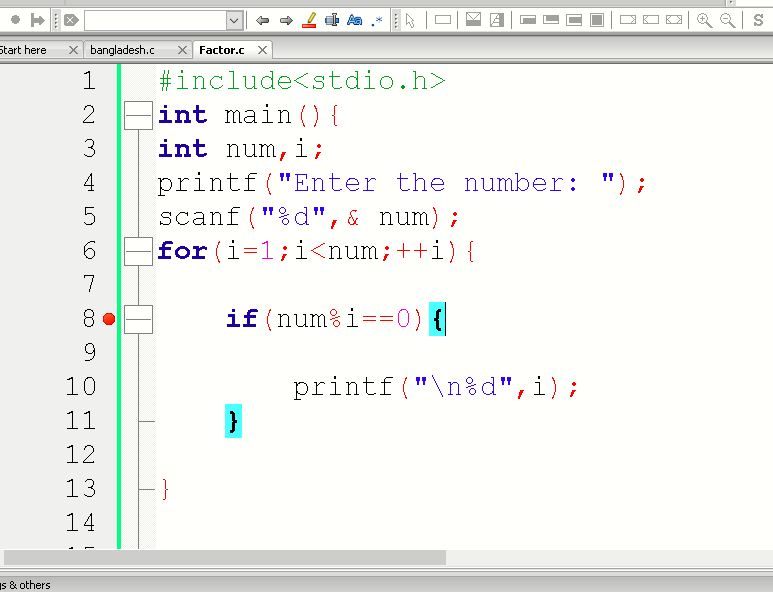Toggle regex search with the .* icon

coord(377,21)
